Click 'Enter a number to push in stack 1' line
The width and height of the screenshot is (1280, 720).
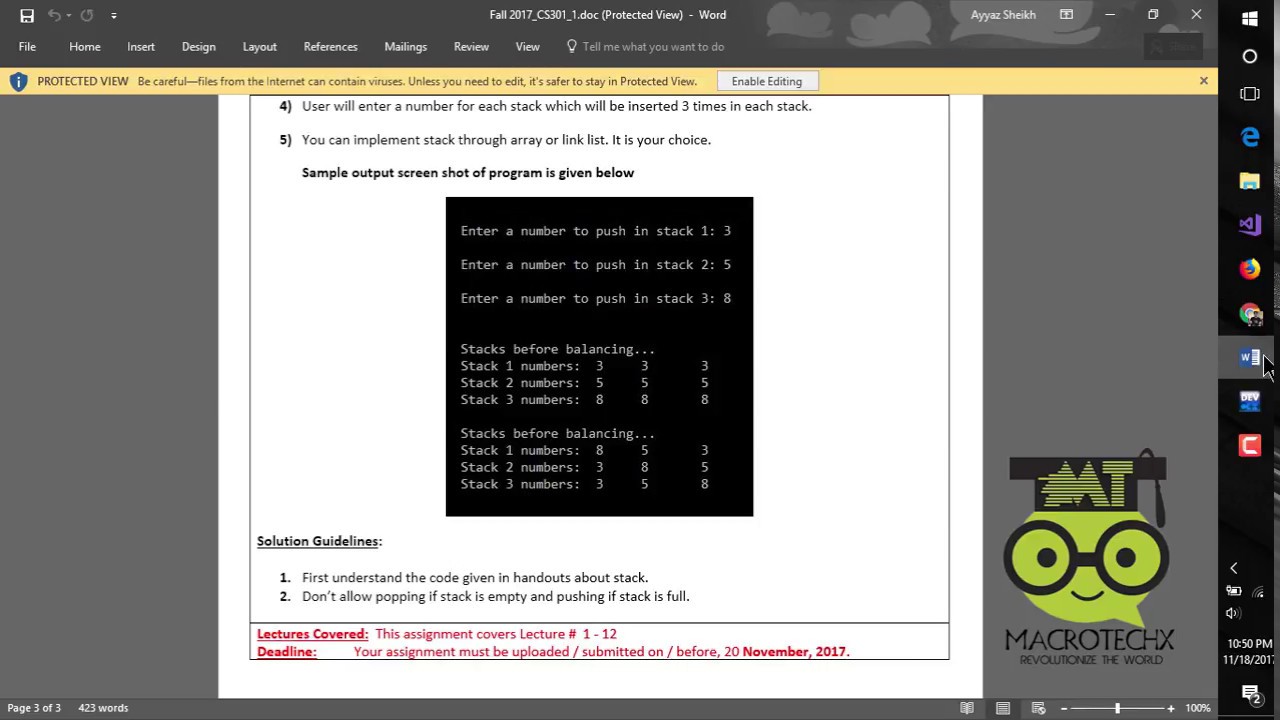[x=595, y=231]
